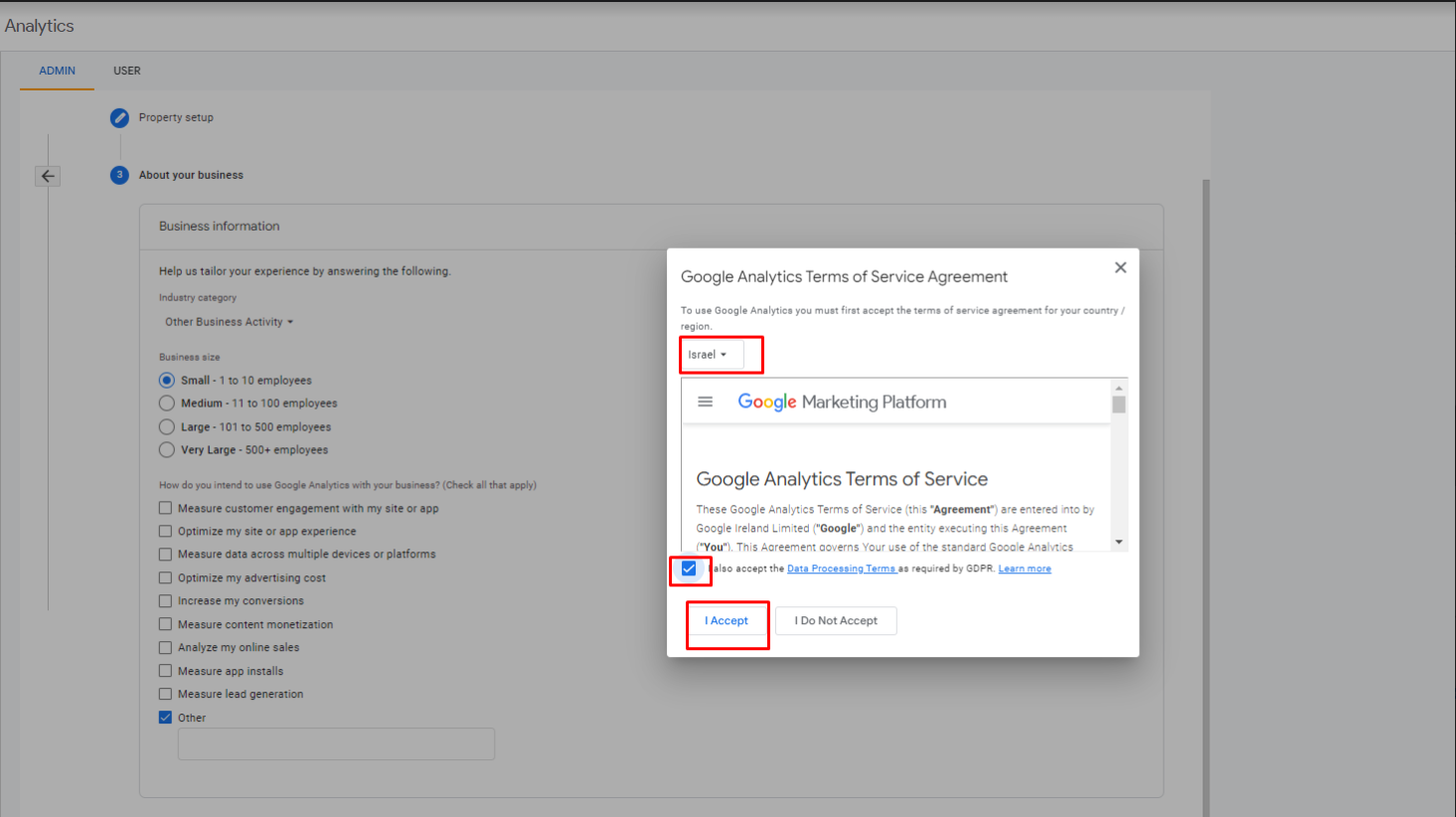Screen dimensions: 1456x817
Task: Click the back arrow button
Action: [48, 176]
